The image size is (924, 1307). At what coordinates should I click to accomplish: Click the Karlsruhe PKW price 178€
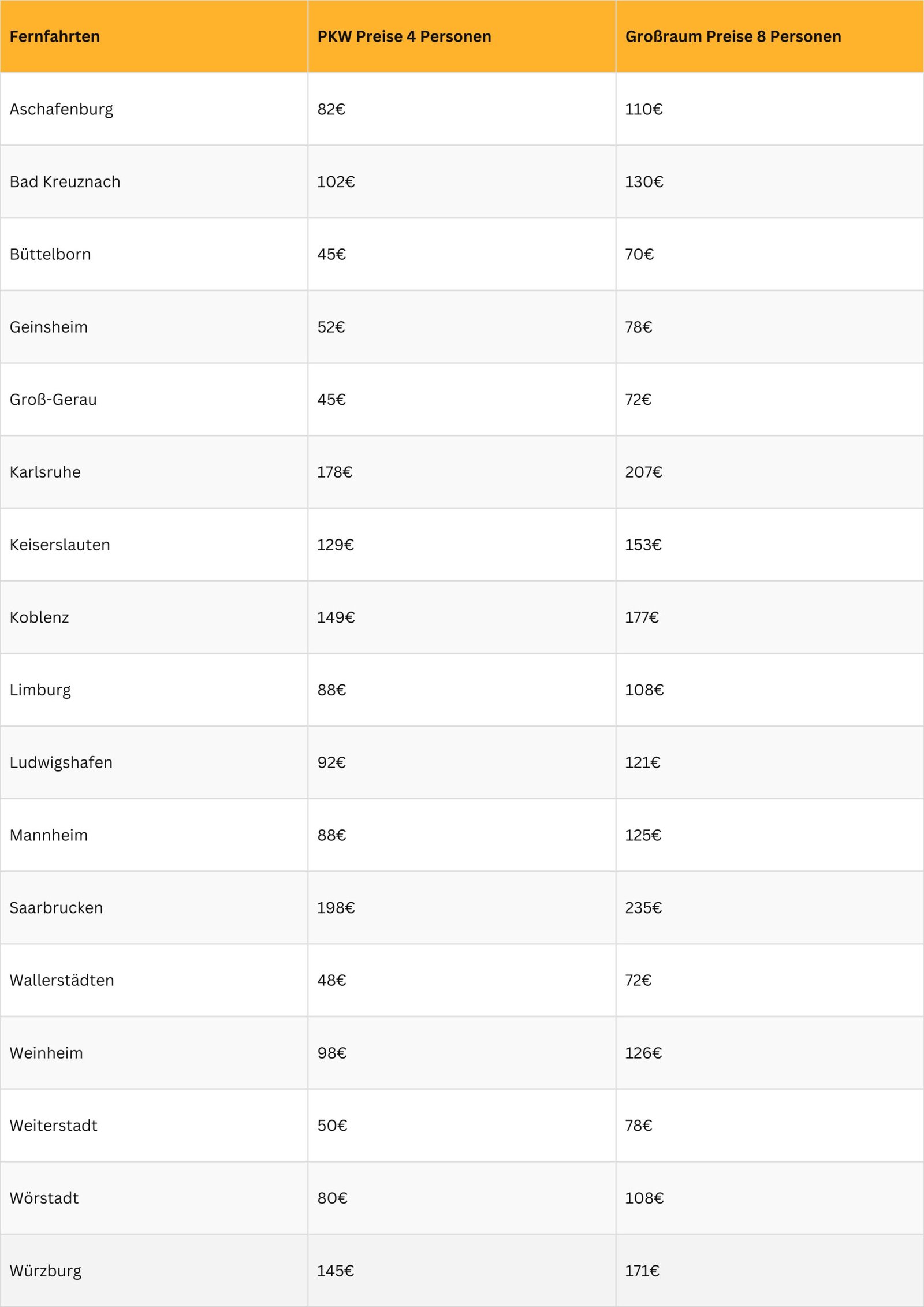coord(334,472)
